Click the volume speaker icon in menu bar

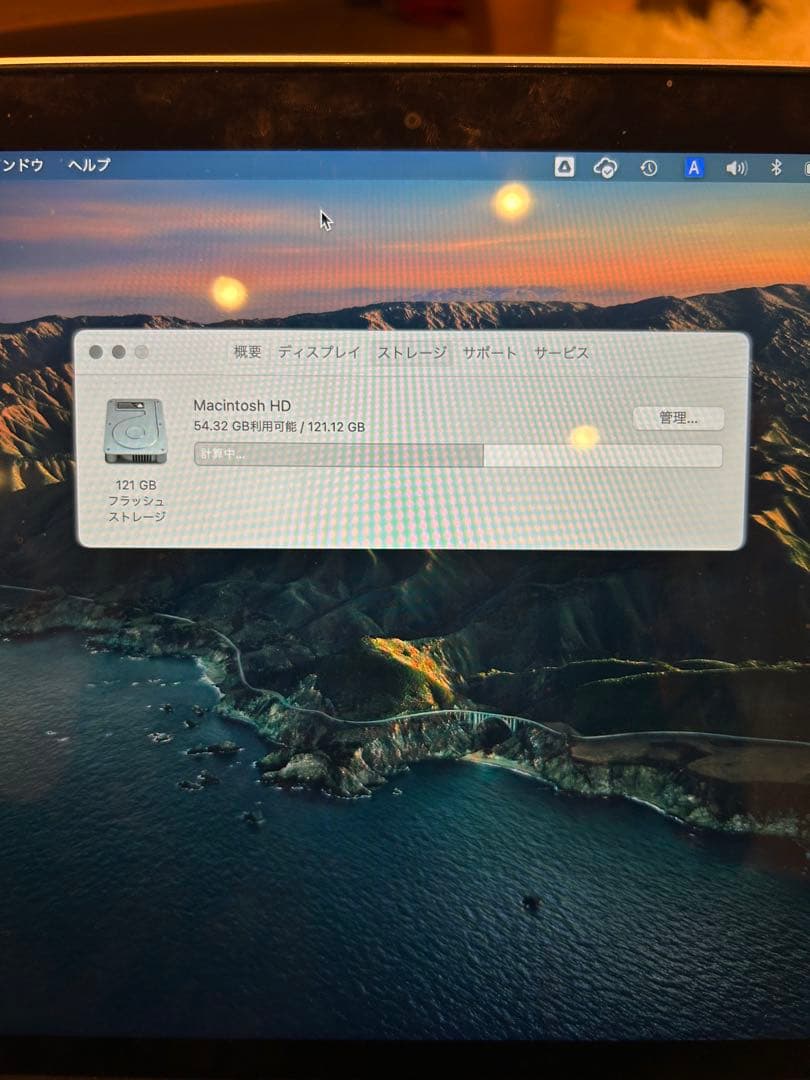[737, 167]
